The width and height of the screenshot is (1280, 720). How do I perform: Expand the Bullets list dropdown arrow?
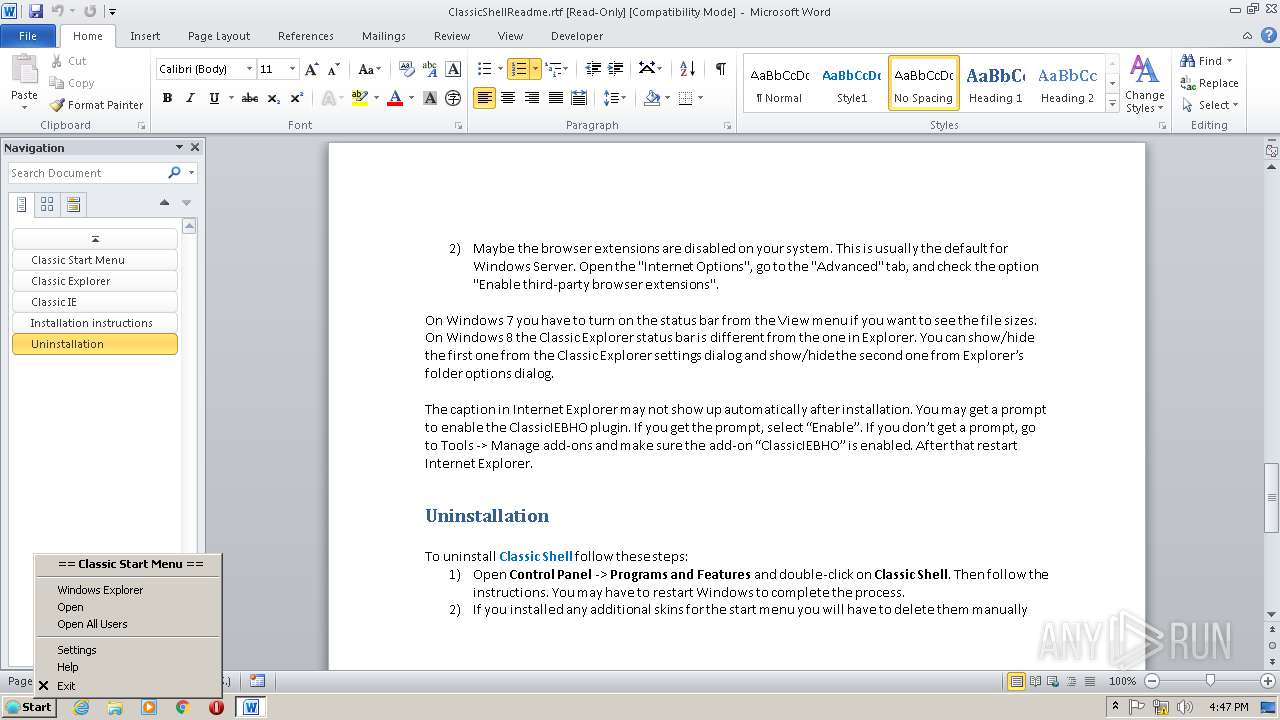501,69
